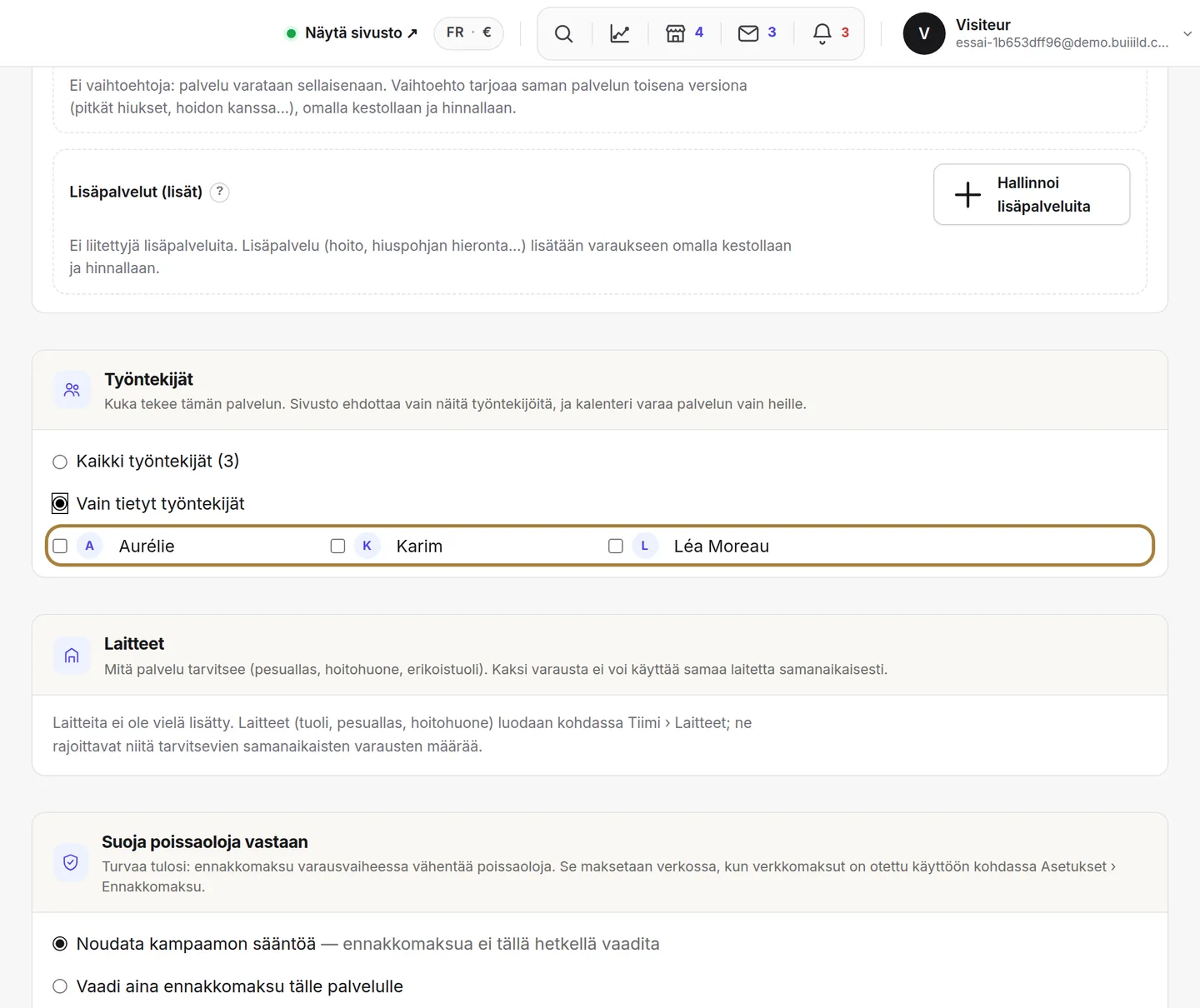Check the Aurélie checkbox
1200x1008 pixels.
pos(60,546)
